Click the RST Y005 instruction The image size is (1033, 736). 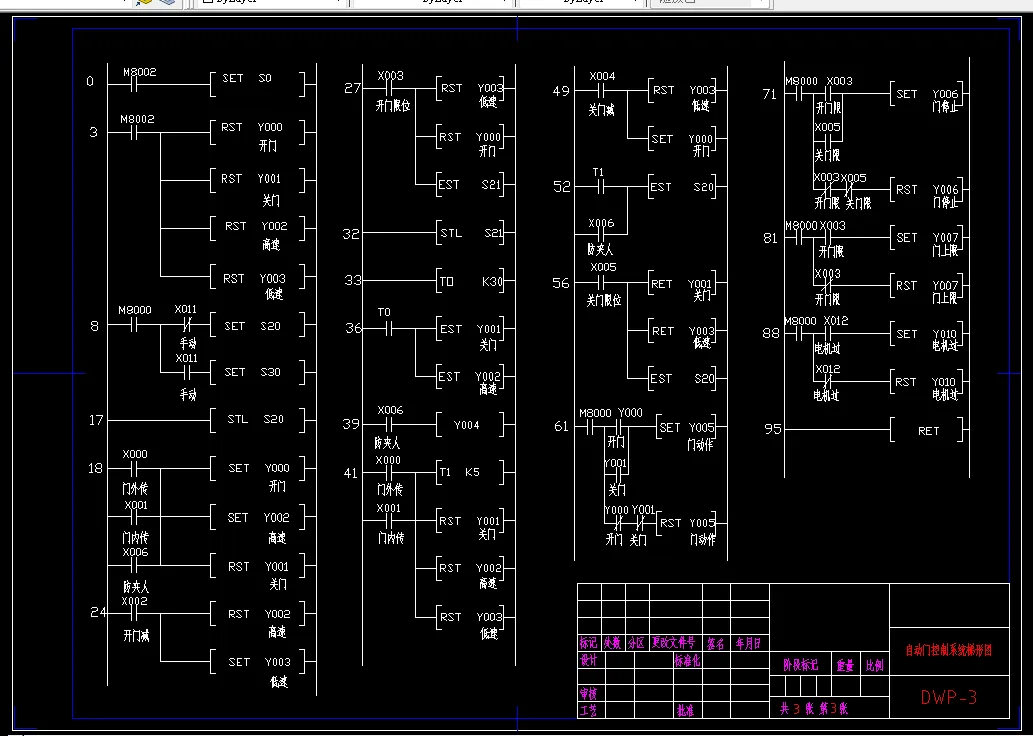[x=686, y=523]
